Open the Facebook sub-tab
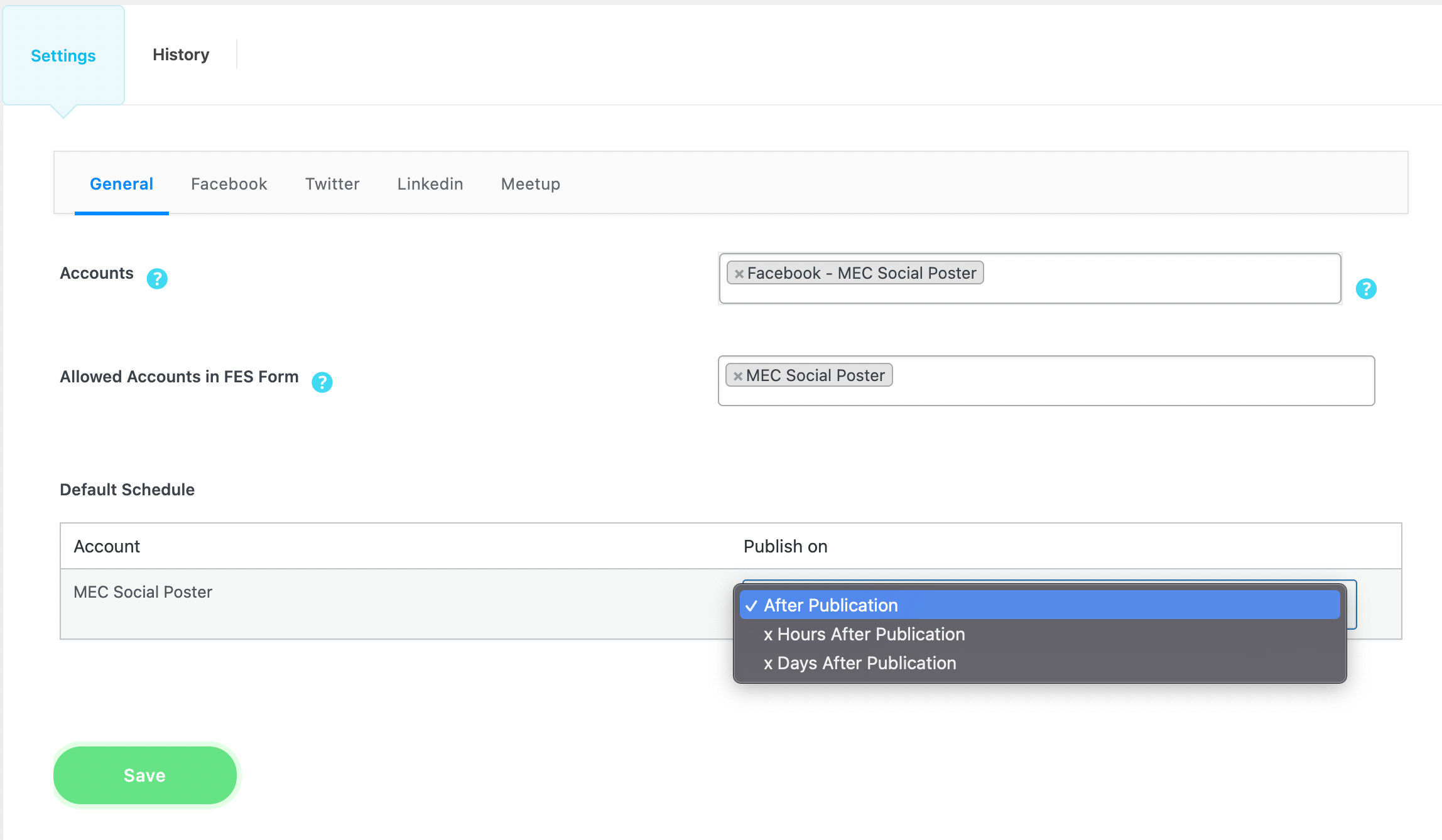This screenshot has width=1442, height=840. 229,184
